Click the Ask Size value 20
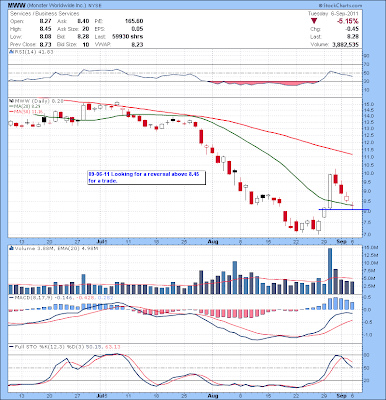Screen dimensions: 386x400 click(x=86, y=29)
